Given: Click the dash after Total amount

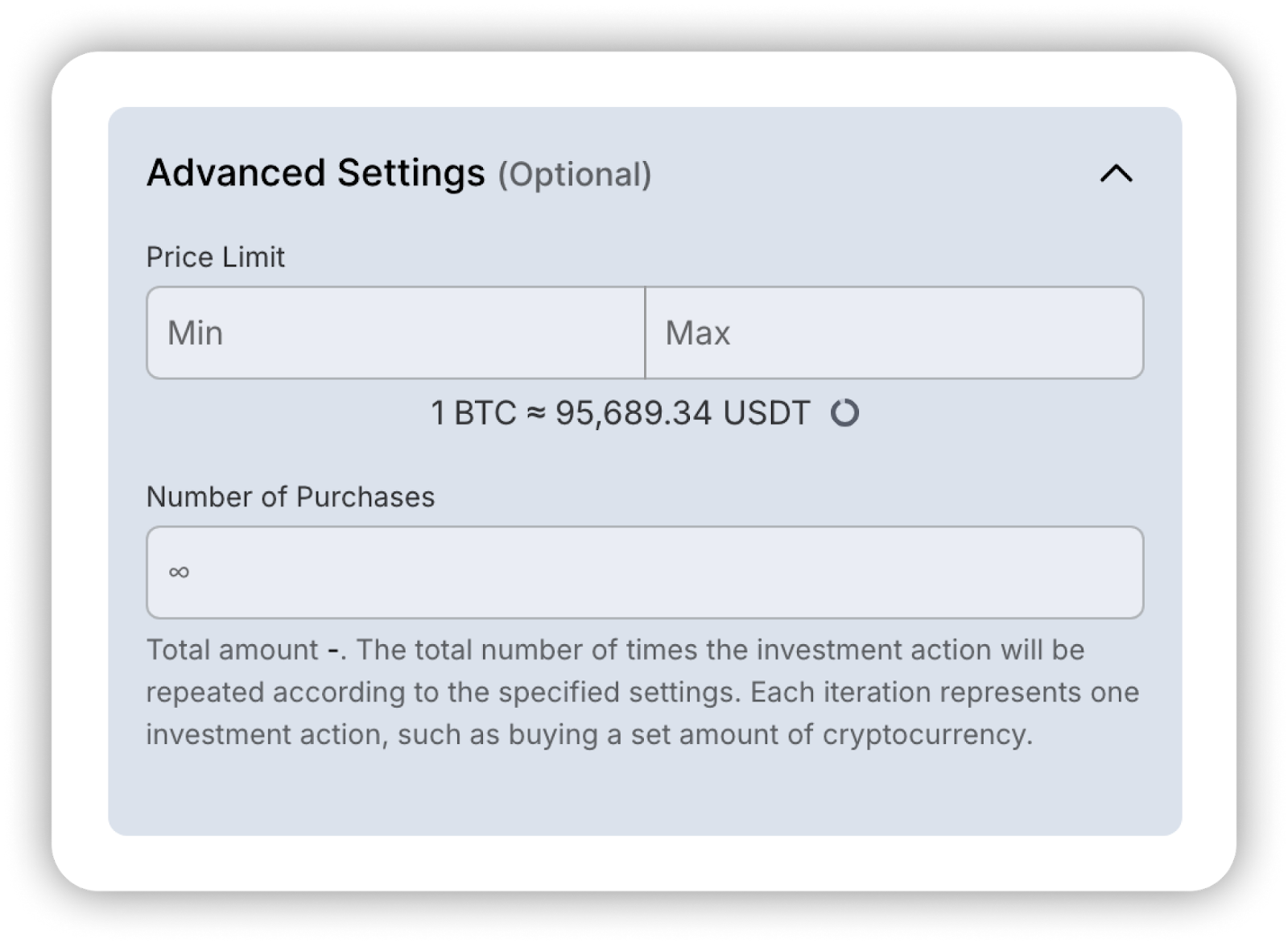Looking at the screenshot, I should click(x=332, y=651).
